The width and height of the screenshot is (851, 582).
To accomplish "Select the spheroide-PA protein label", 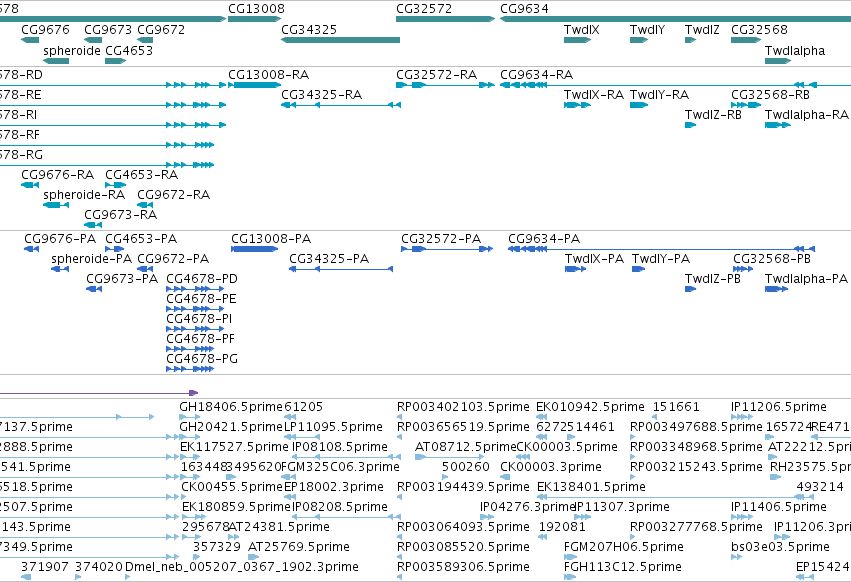I will pyautogui.click(x=91, y=259).
